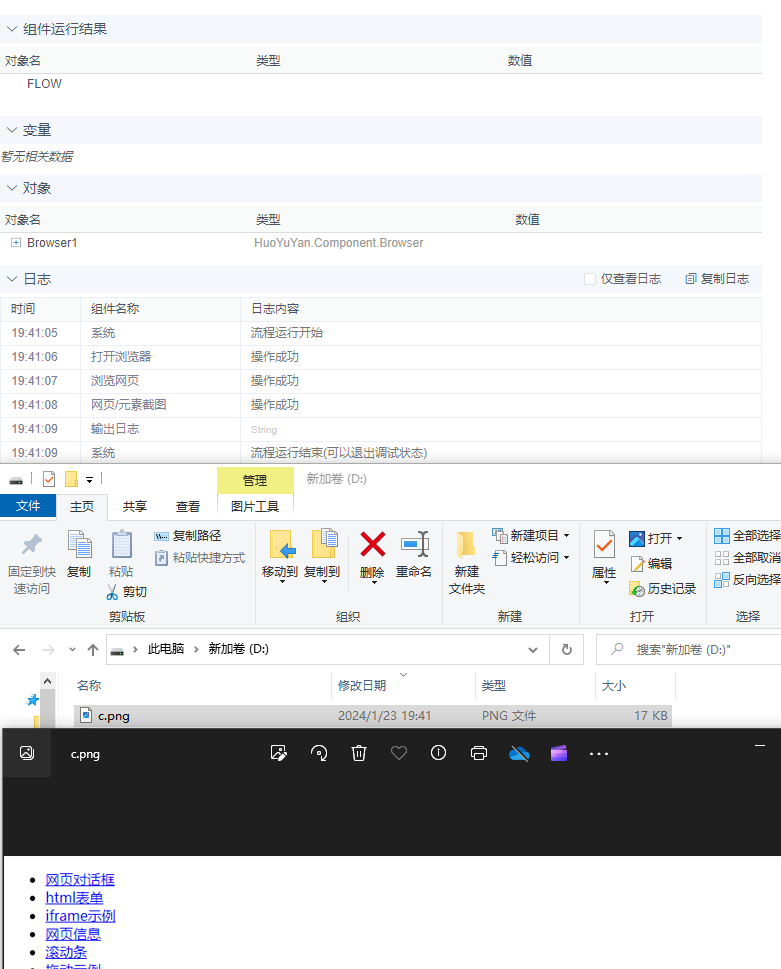Click the iframe示例 link
781x969 pixels.
[80, 916]
